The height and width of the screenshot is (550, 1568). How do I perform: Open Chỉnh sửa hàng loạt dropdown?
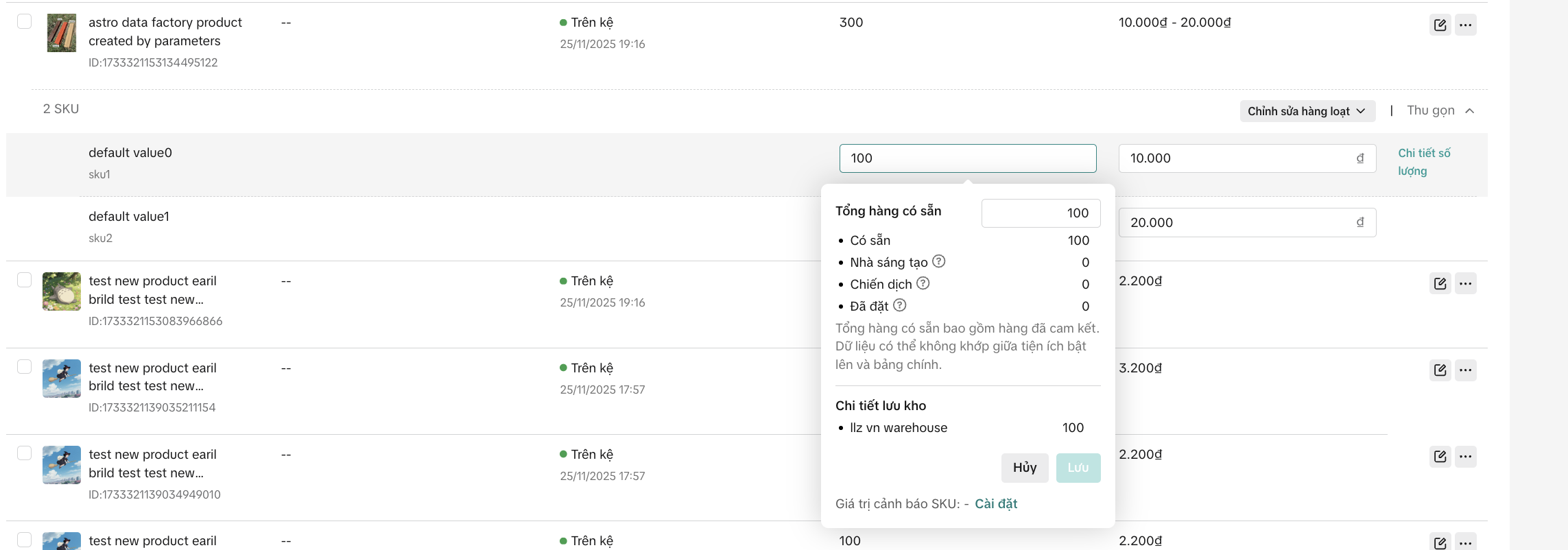tap(1307, 111)
